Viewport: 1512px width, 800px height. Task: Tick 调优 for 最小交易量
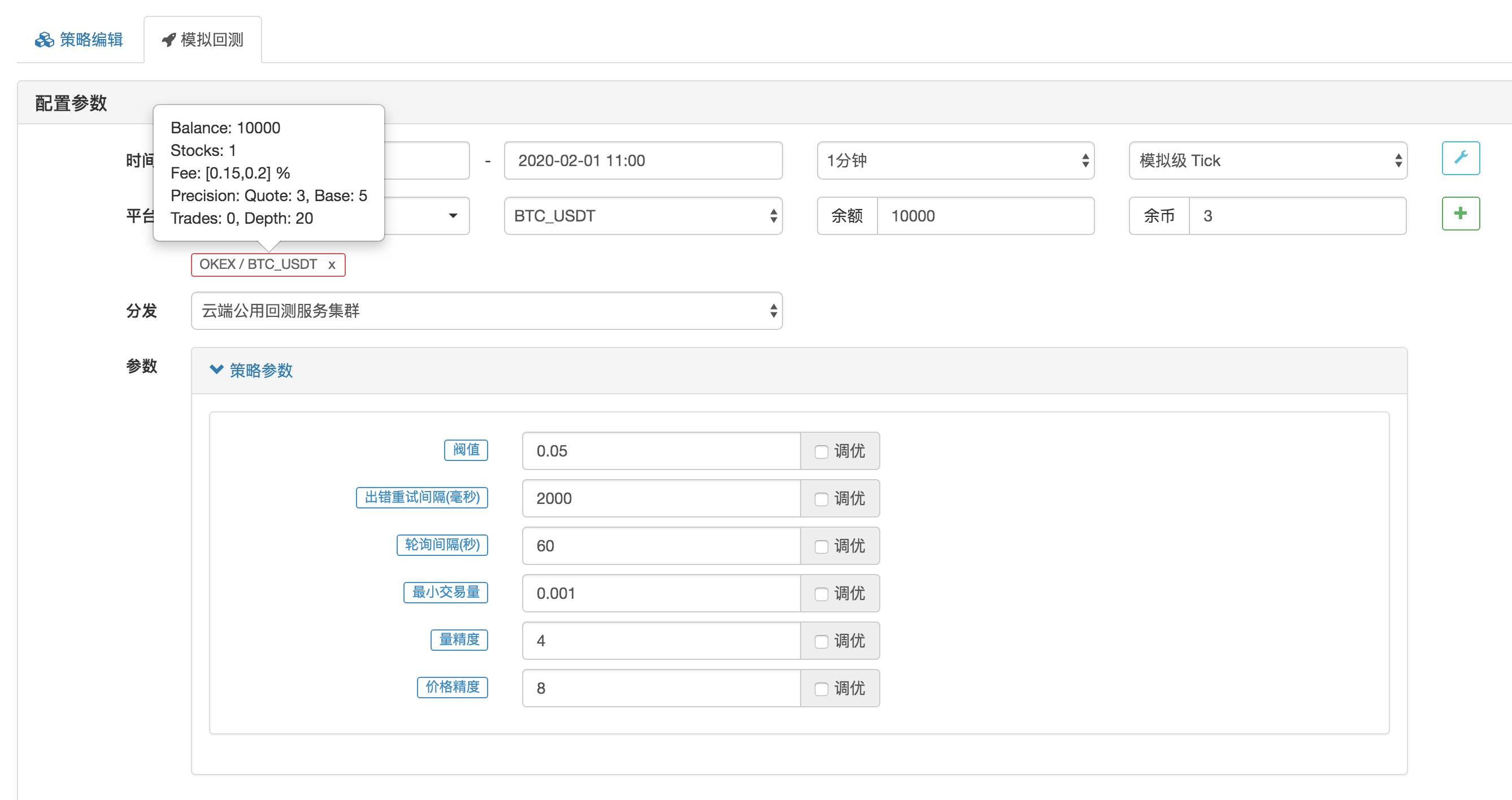point(820,594)
